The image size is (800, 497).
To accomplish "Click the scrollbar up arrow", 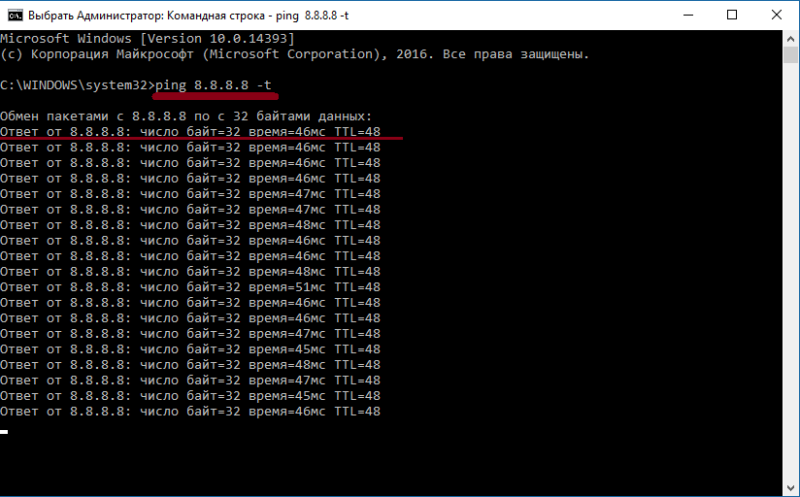I will (x=791, y=38).
